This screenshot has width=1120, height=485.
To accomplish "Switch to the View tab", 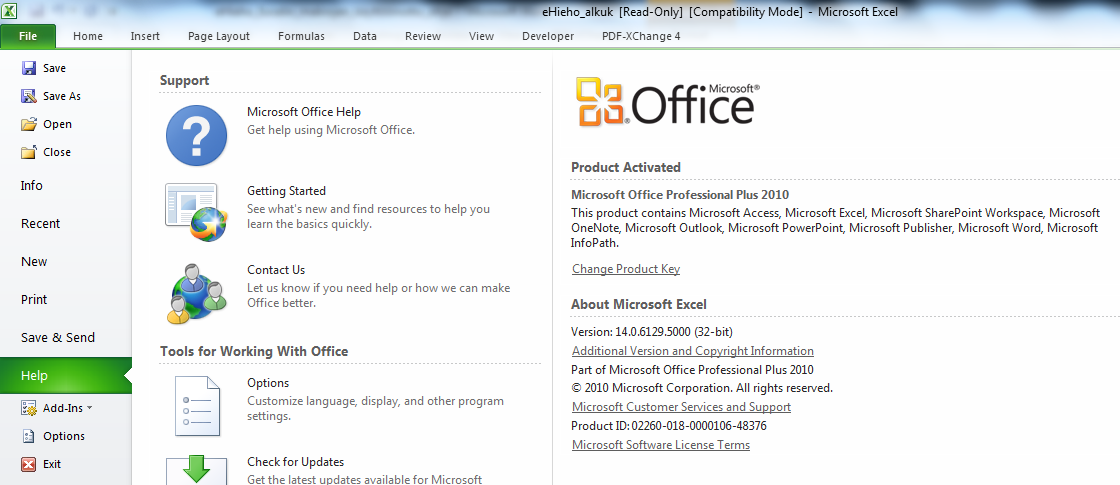I will [481, 36].
